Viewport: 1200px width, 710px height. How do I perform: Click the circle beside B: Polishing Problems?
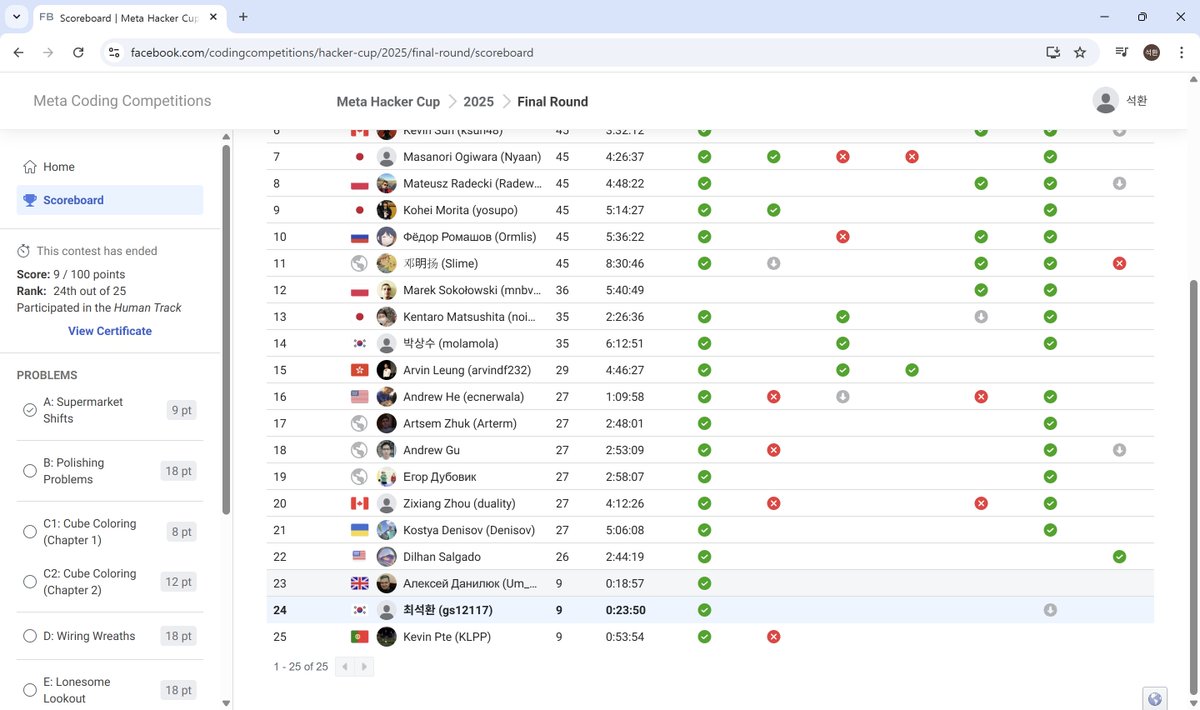pyautogui.click(x=30, y=471)
